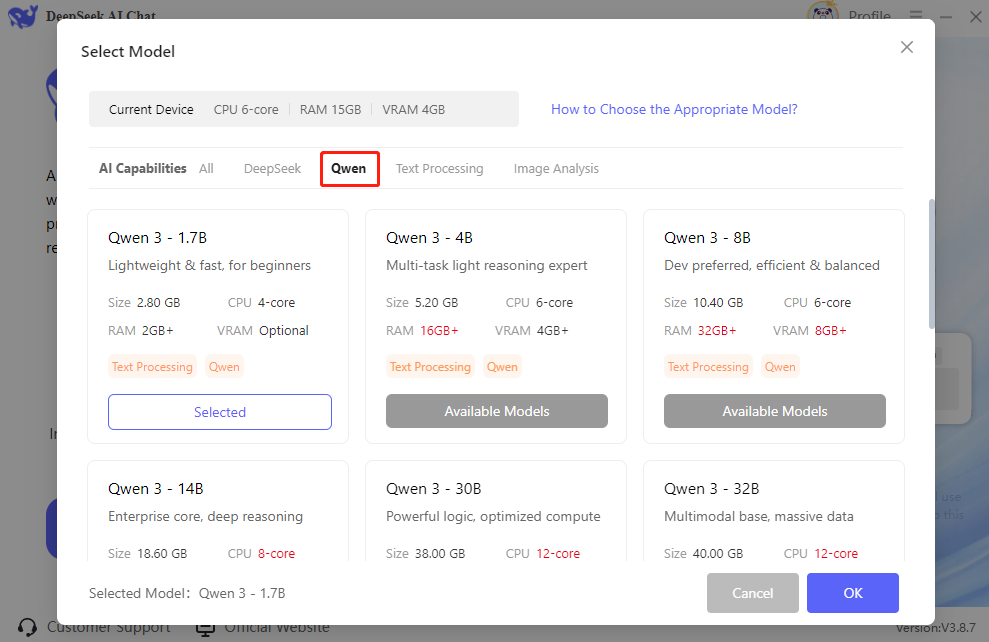
Task: Confirm selection with OK button
Action: 853,593
